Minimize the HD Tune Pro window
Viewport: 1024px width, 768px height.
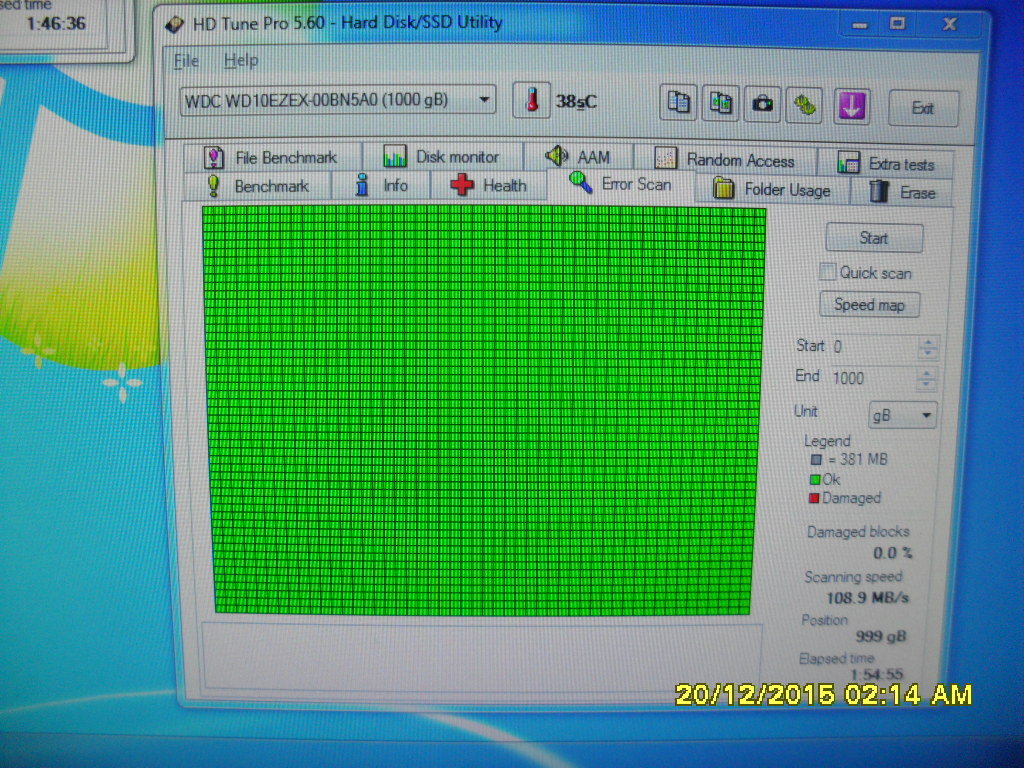coord(860,25)
